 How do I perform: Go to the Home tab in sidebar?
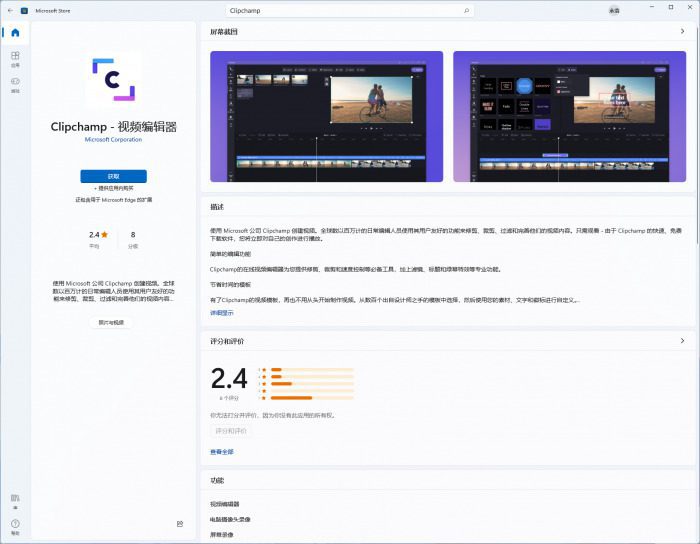coord(15,33)
